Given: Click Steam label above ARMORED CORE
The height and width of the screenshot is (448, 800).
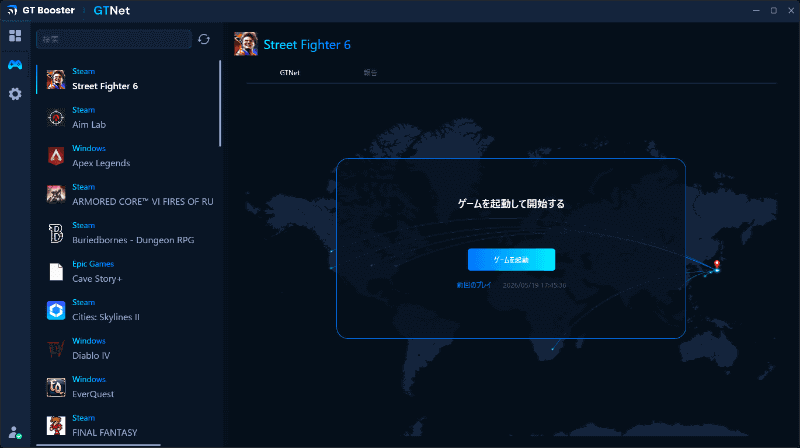Looking at the screenshot, I should coord(84,187).
